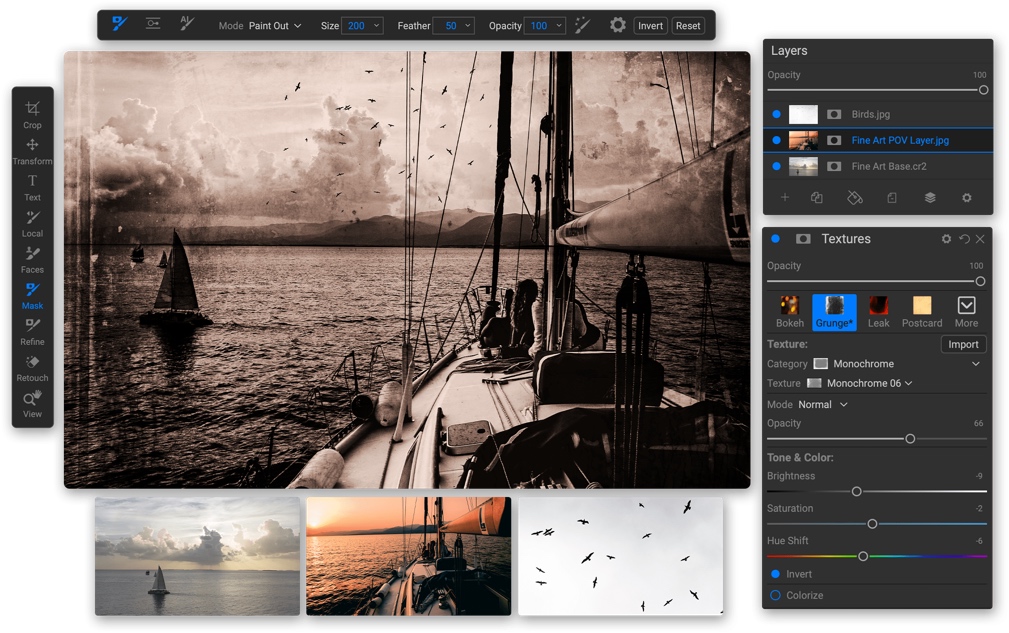Click the Refine tool icon
Screen dimensions: 1009x633
[32, 331]
